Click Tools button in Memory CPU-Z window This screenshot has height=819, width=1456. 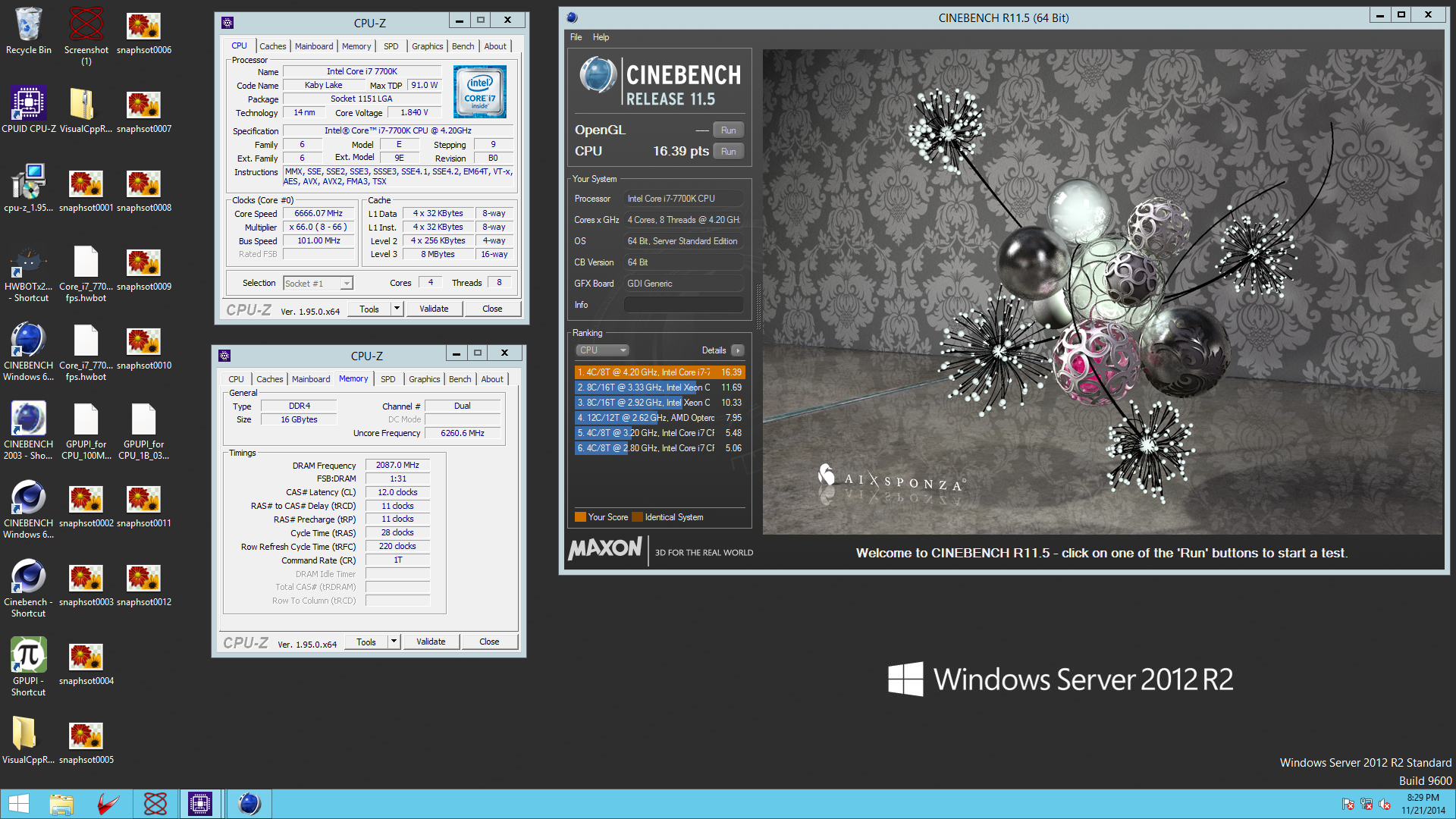pyautogui.click(x=366, y=642)
